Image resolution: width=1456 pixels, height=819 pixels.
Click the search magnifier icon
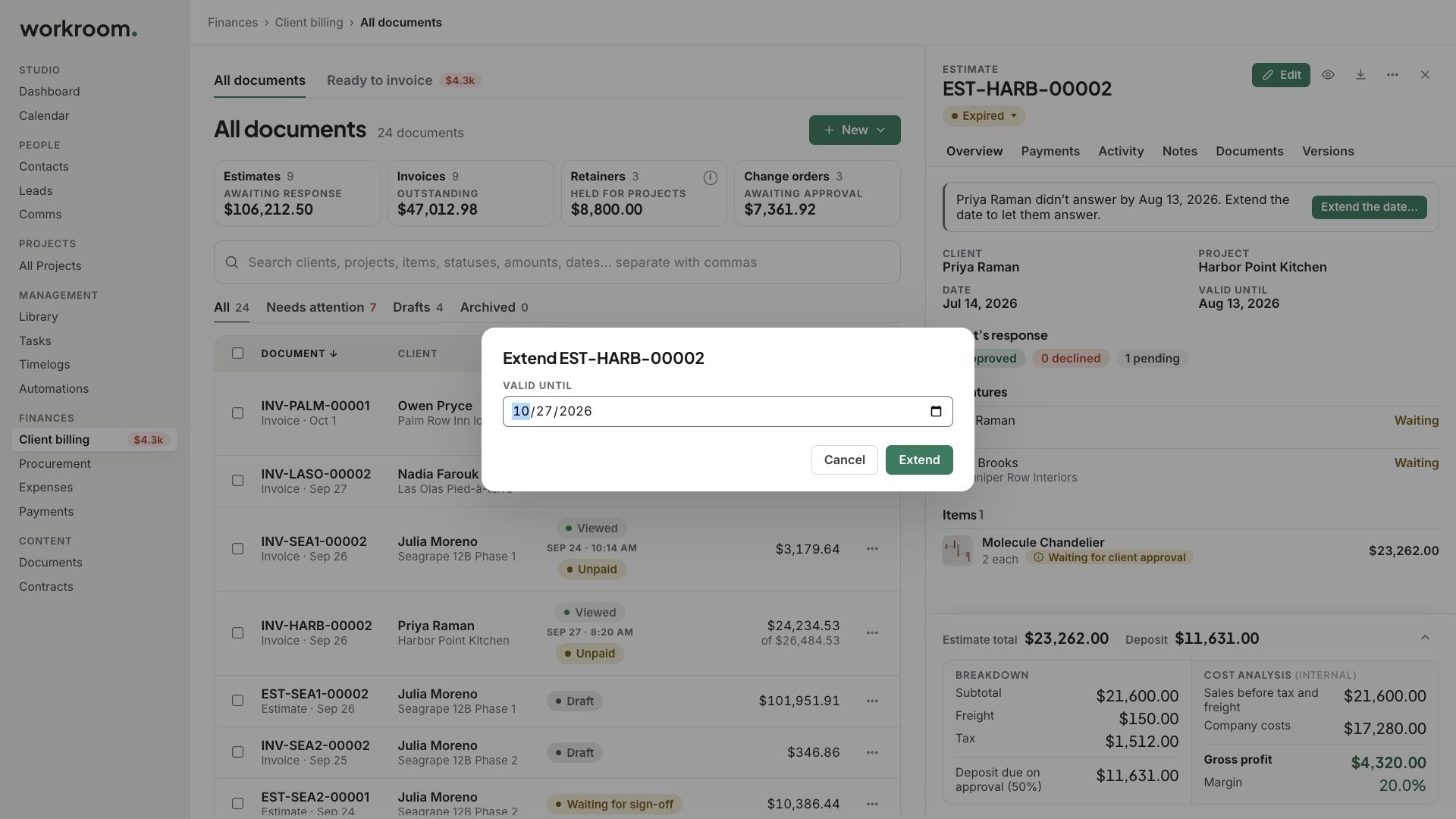232,262
